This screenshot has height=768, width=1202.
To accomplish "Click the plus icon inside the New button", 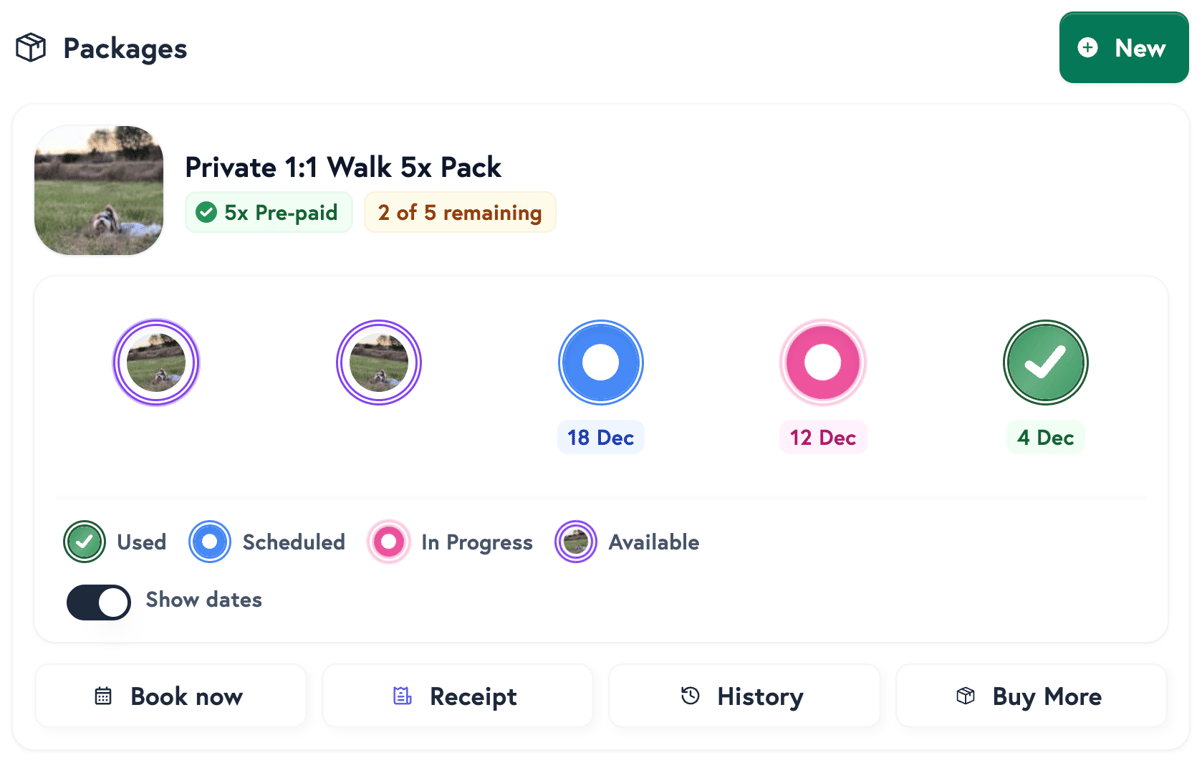I will tap(1087, 47).
